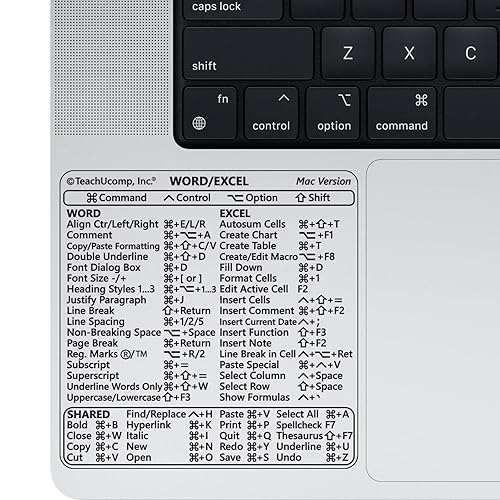The image size is (500, 500).
Task: Click the "Create Table" row
Action: [x=270, y=246]
